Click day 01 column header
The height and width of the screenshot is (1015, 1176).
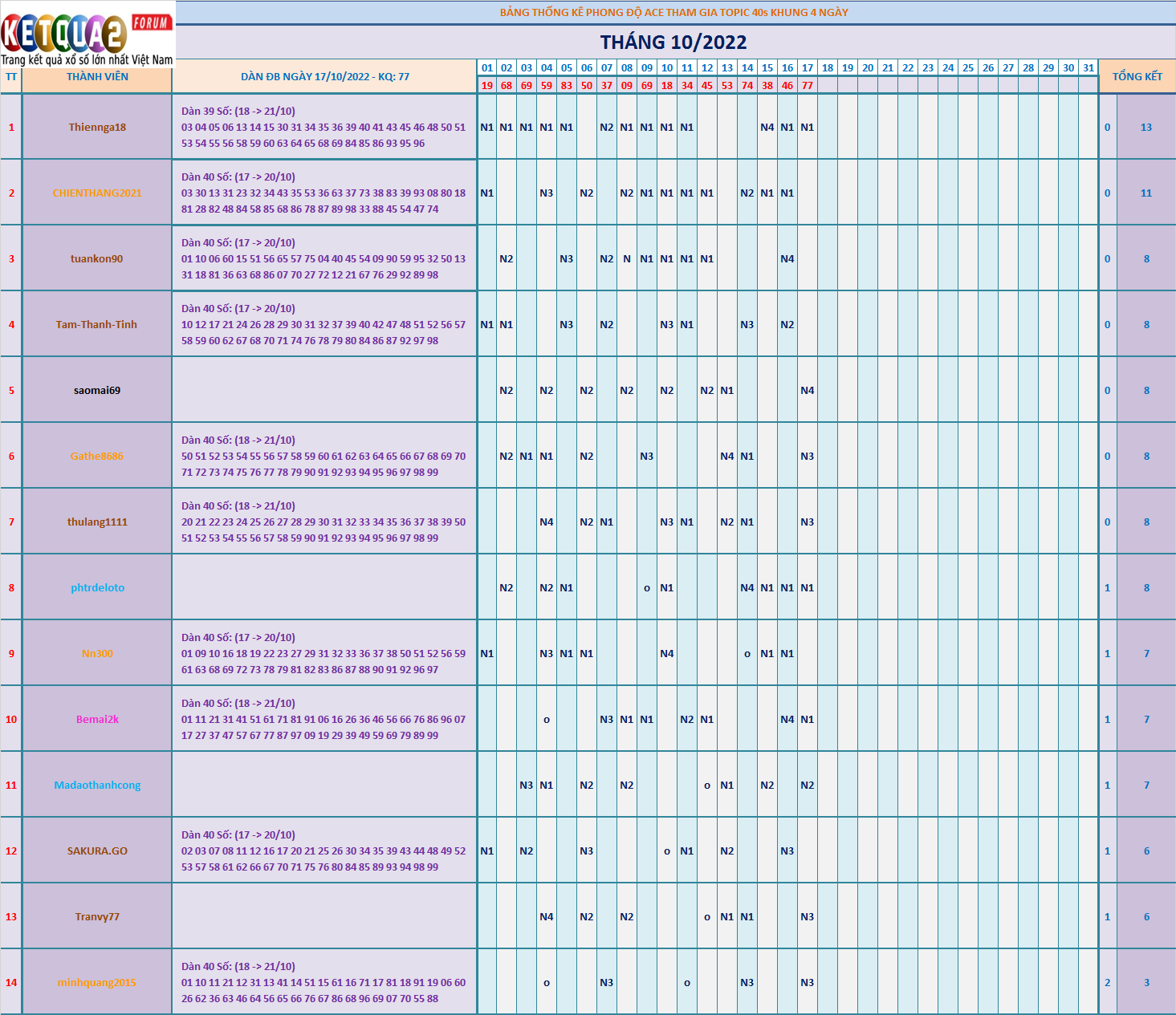coord(487,68)
